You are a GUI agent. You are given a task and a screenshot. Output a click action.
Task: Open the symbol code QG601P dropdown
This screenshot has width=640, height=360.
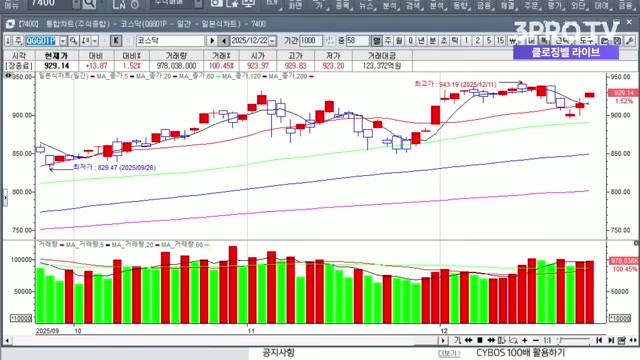pyautogui.click(x=63, y=41)
